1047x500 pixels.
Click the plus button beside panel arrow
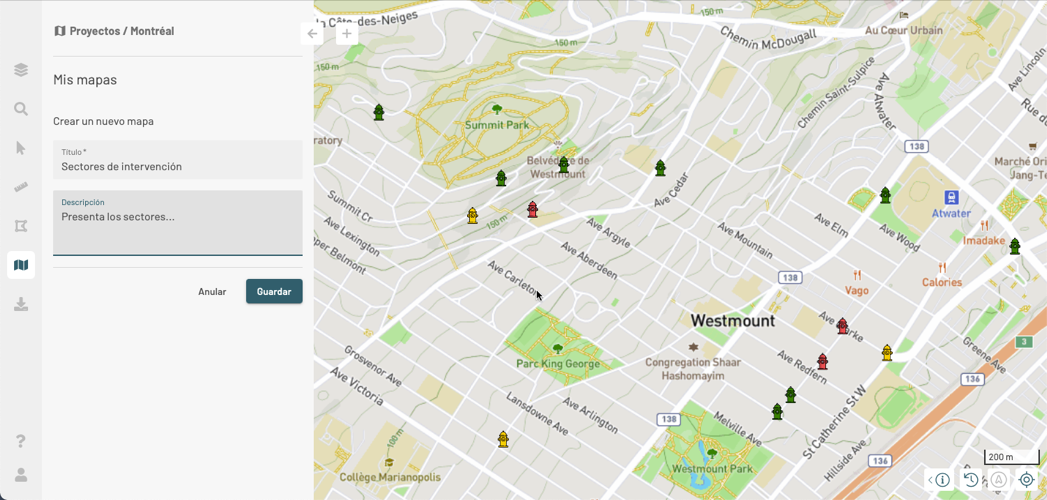coord(346,34)
